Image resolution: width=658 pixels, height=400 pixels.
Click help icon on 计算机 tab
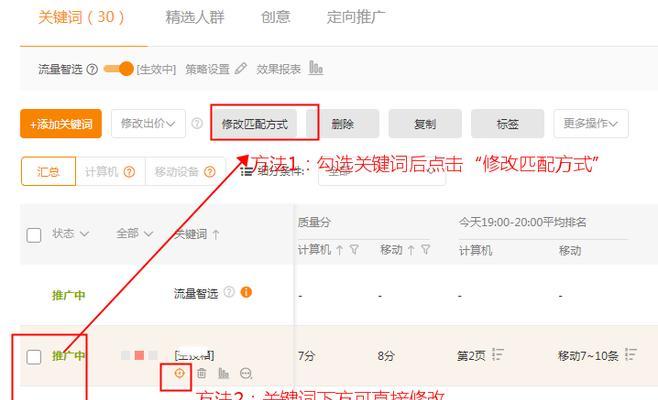pyautogui.click(x=130, y=172)
